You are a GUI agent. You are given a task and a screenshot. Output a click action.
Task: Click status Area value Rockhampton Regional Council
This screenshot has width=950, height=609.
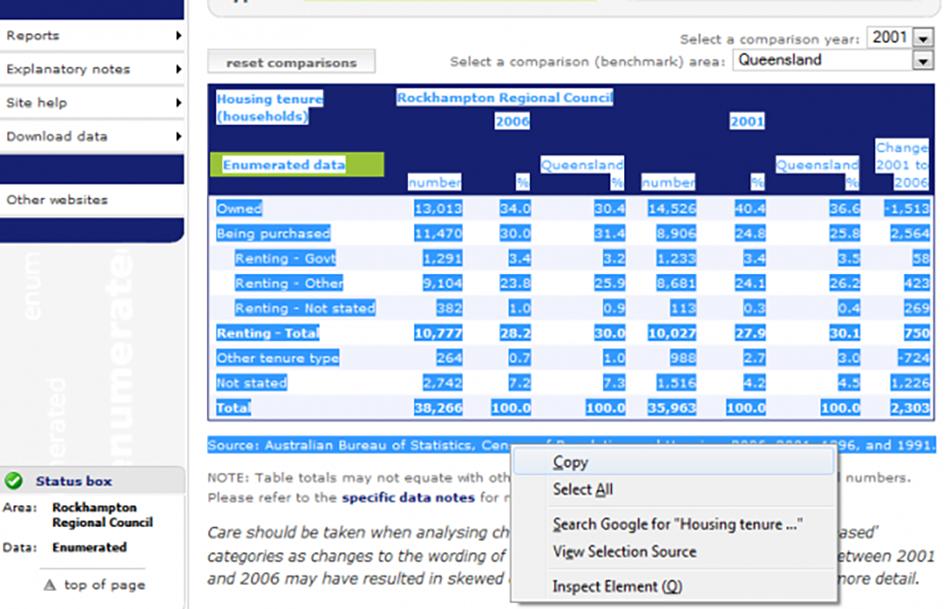pos(102,514)
